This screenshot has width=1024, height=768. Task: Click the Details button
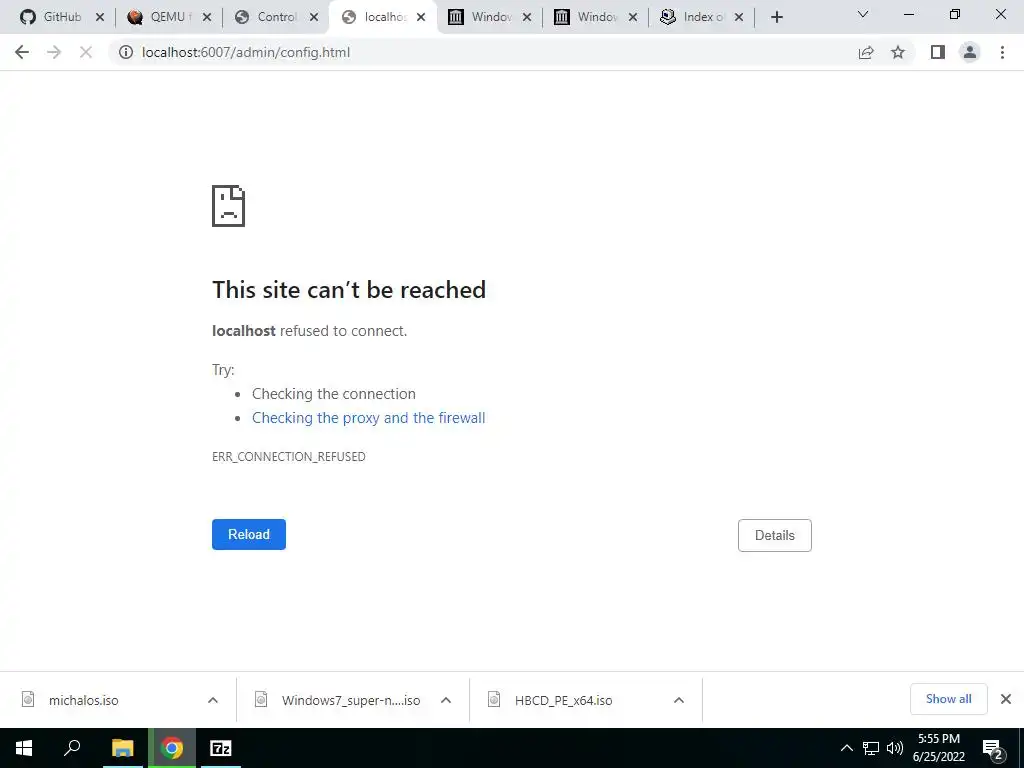(775, 536)
